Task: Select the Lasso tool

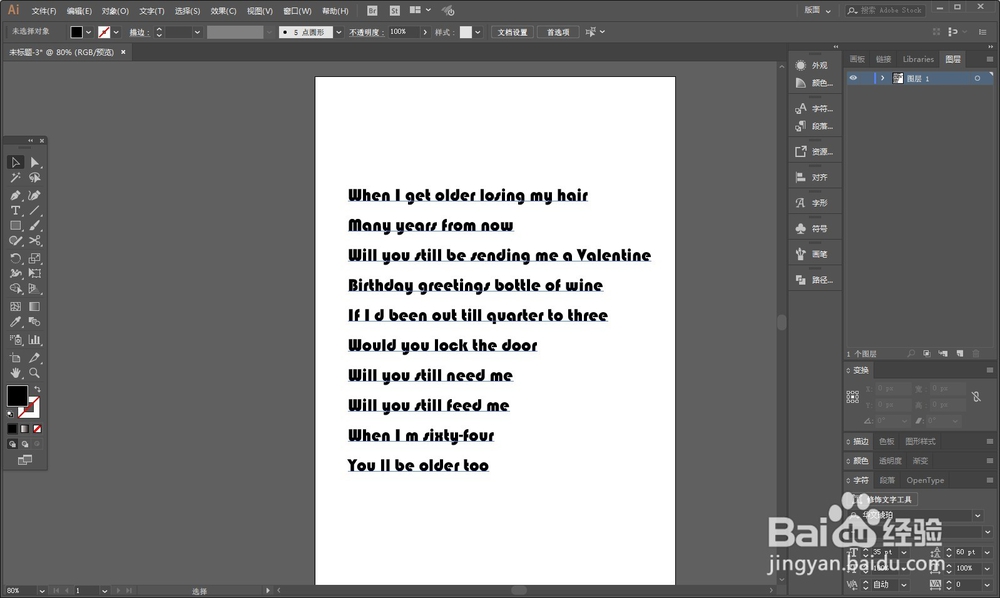Action: pyautogui.click(x=34, y=178)
